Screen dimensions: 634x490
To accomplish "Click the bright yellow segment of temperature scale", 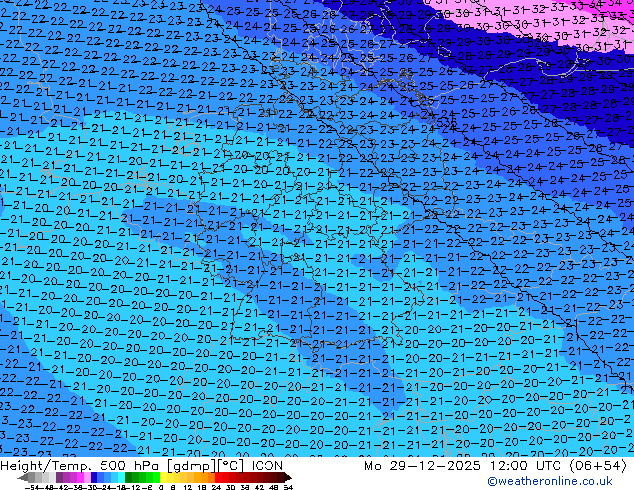I will (163, 477).
